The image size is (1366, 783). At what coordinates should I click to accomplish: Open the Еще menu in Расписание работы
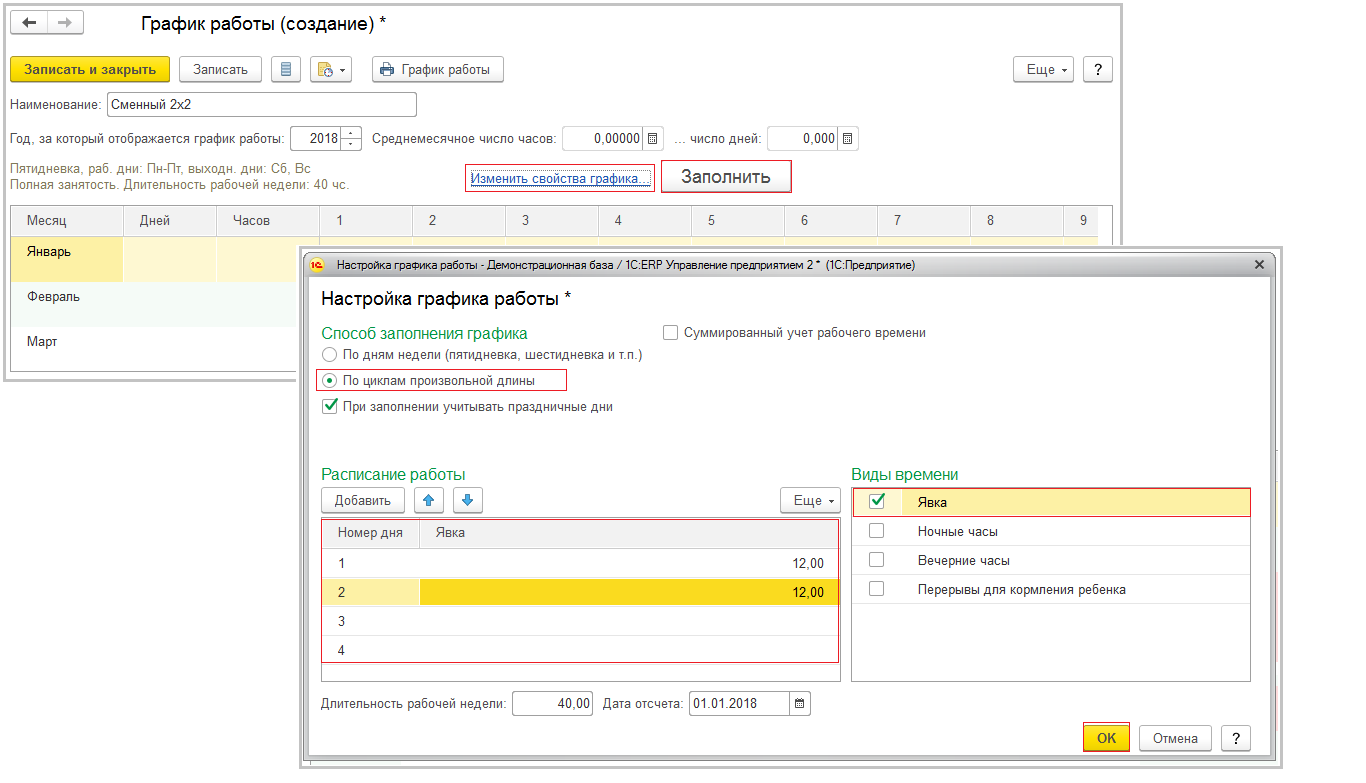[x=810, y=500]
